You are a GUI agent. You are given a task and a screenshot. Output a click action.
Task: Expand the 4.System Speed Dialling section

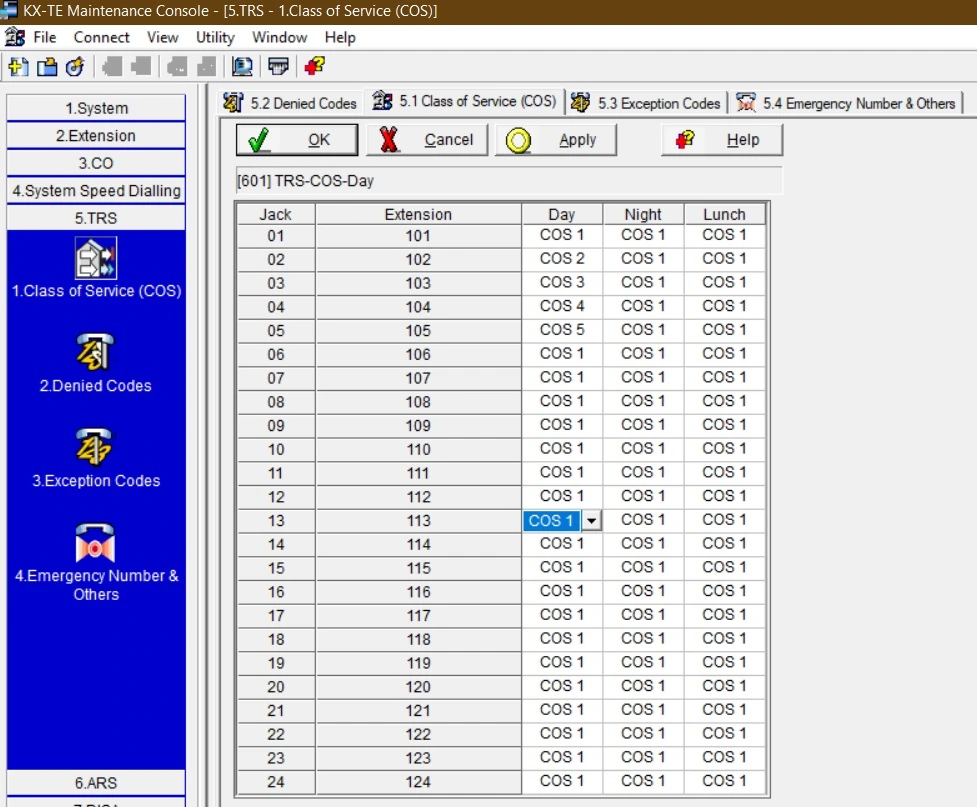[x=96, y=190]
